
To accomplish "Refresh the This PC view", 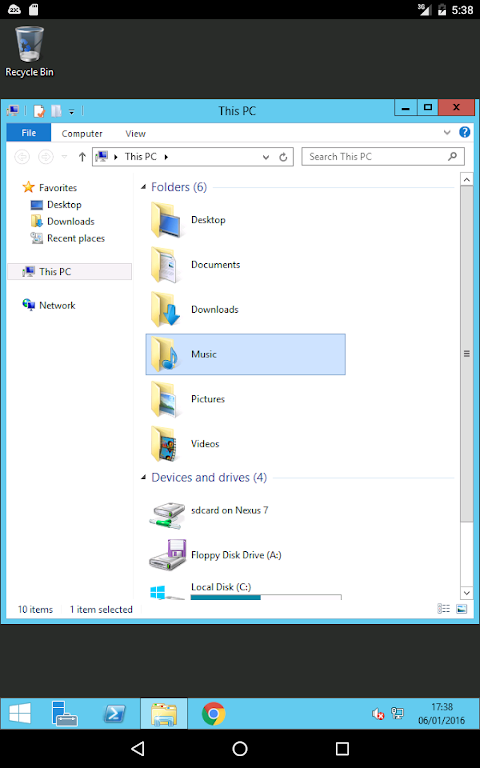I will pos(283,157).
